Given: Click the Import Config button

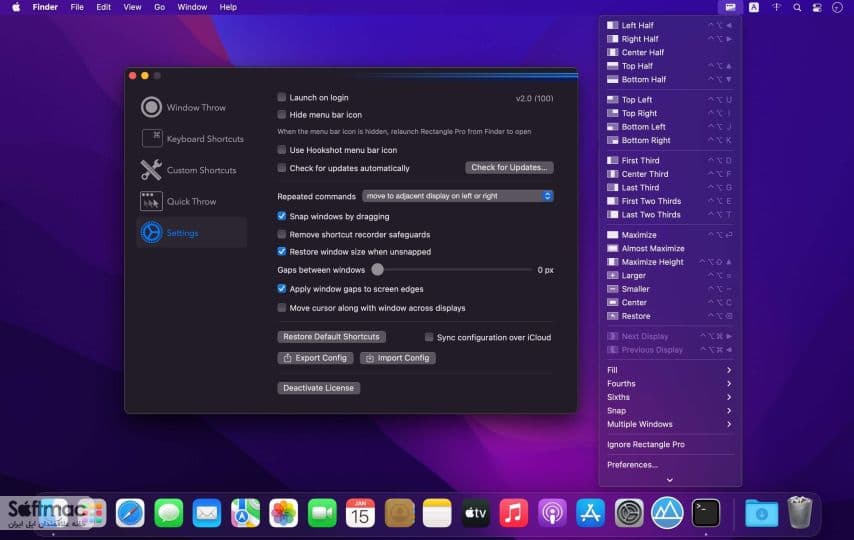Looking at the screenshot, I should pos(398,358).
